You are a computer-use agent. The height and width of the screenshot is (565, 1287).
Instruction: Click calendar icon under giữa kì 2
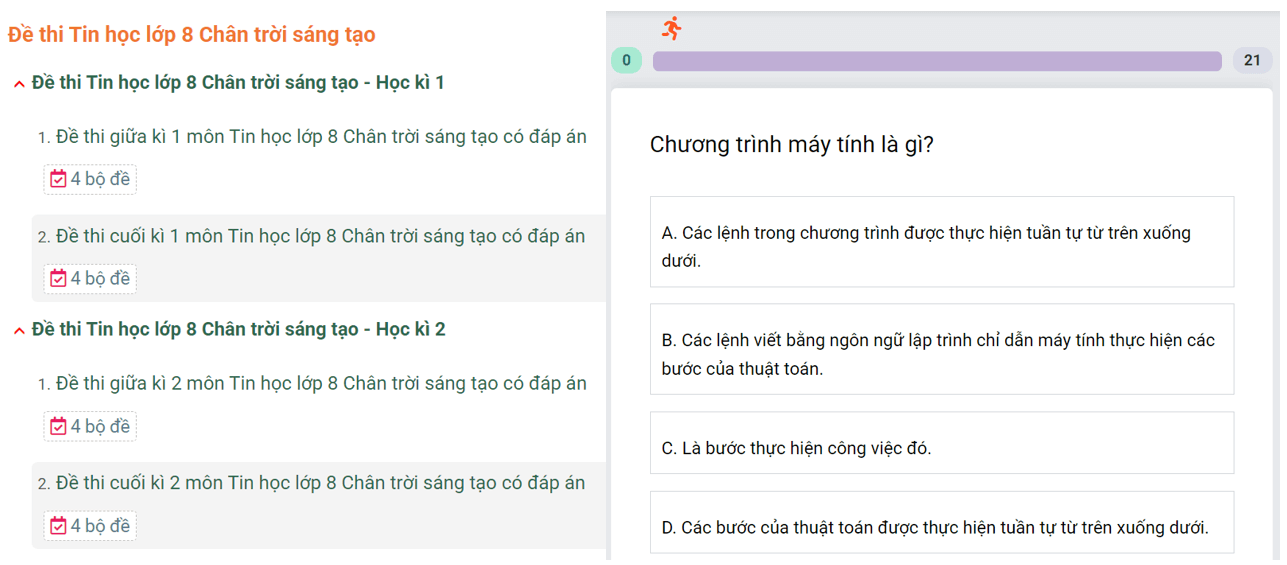(x=59, y=426)
